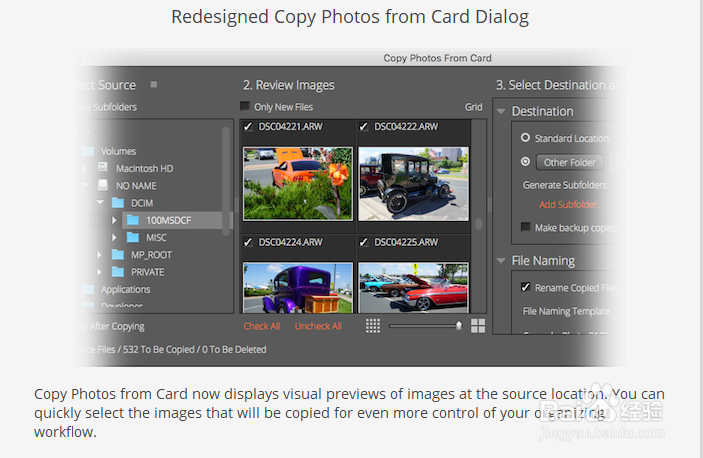
Task: Enable Make backup copies checkbox
Action: (525, 227)
